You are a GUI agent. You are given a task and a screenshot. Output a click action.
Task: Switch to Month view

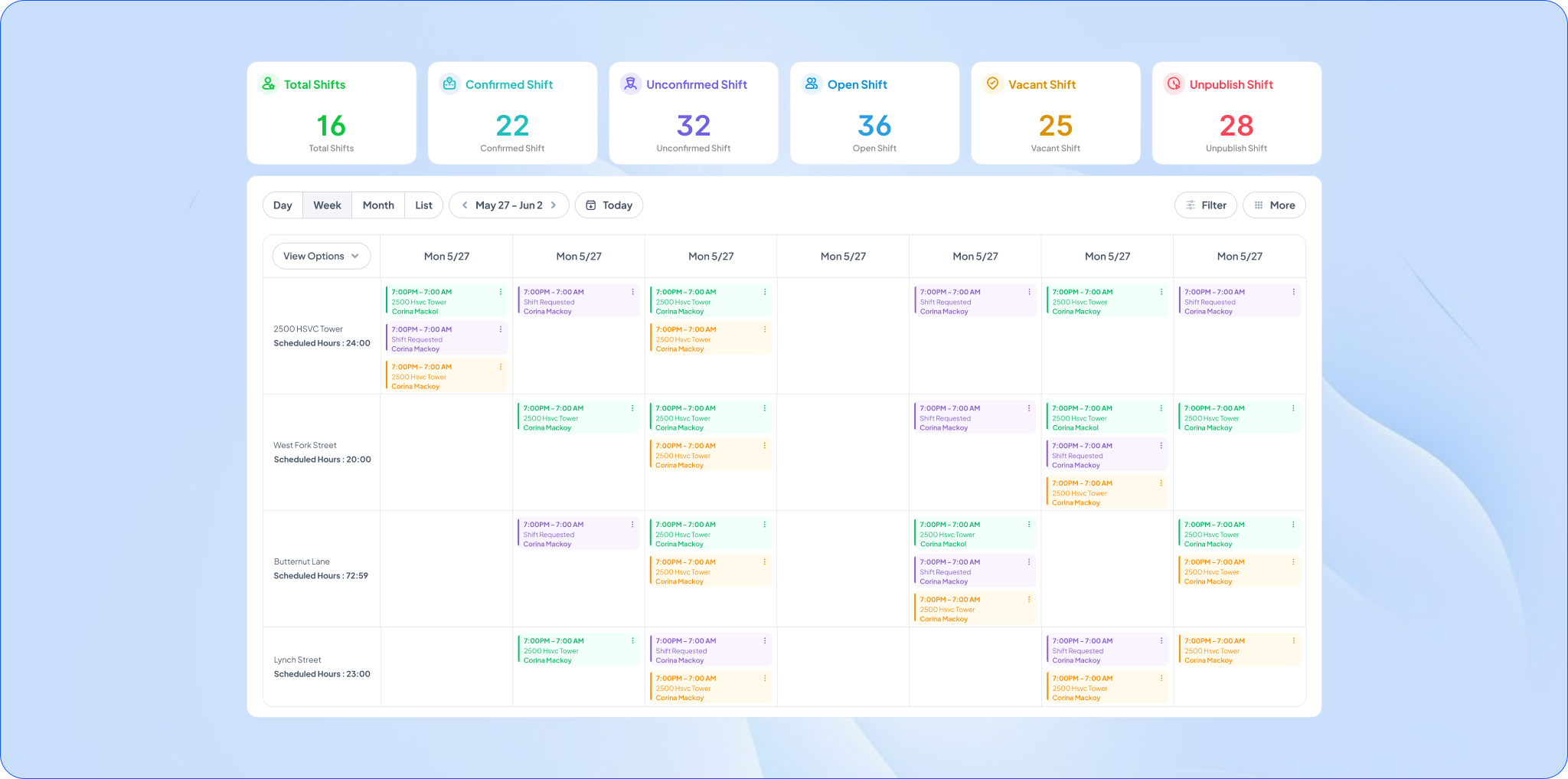click(378, 205)
